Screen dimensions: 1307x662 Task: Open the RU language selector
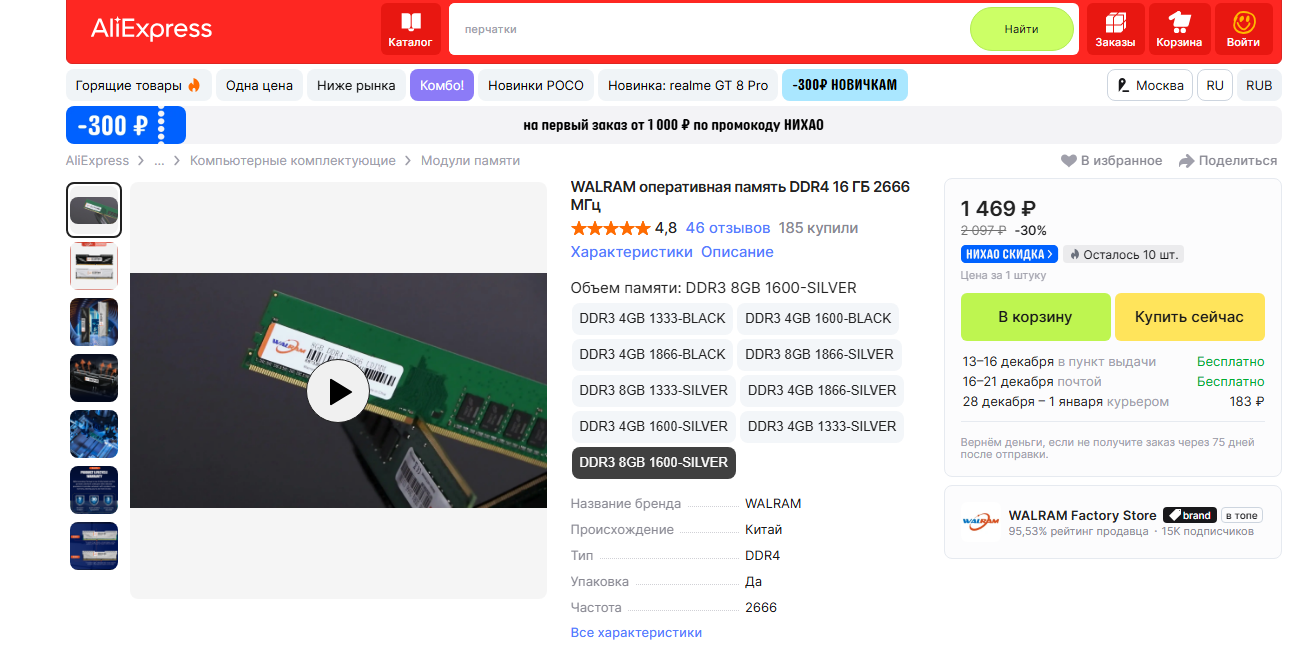tap(1215, 86)
